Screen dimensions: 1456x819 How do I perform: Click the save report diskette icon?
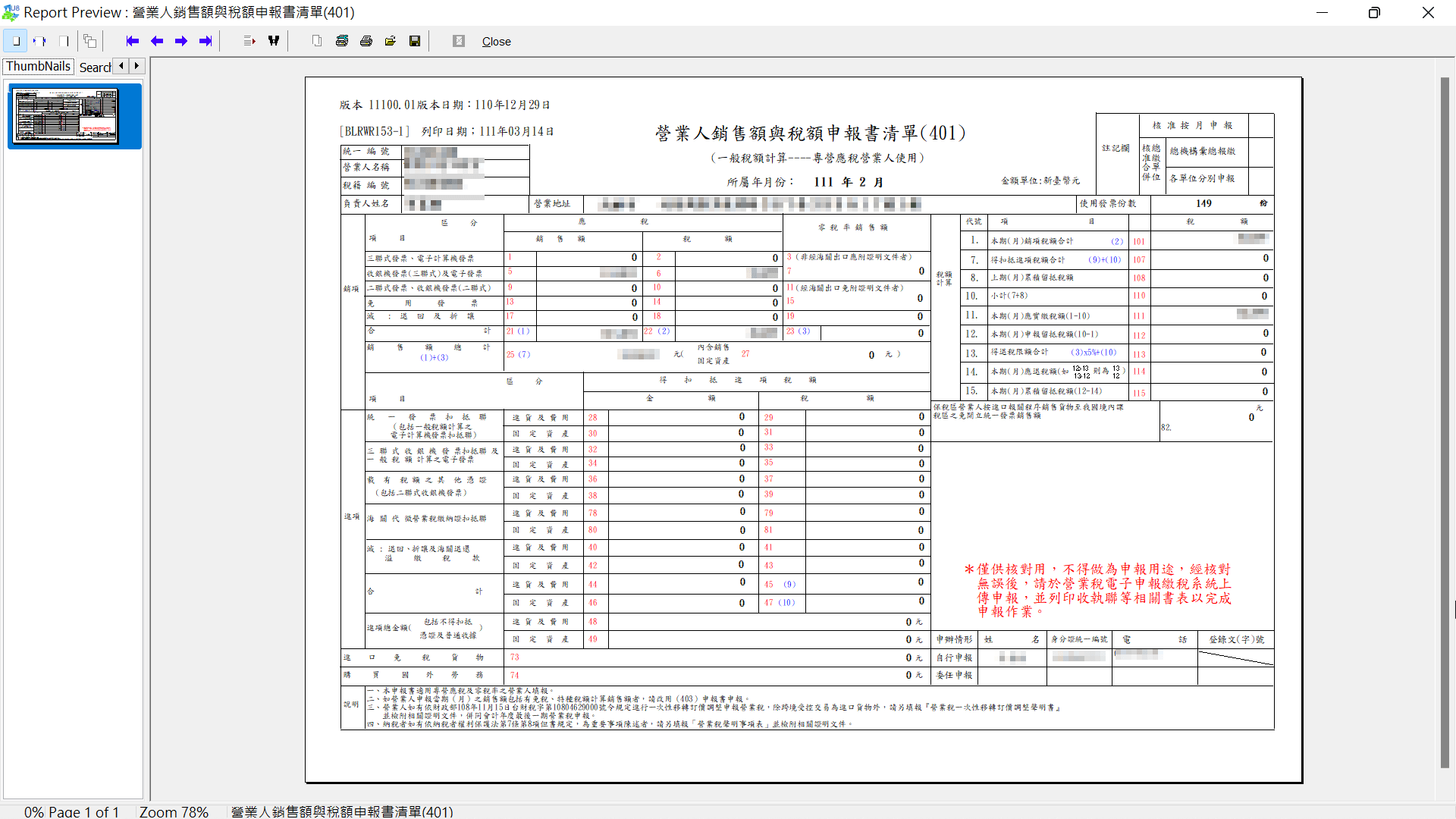pos(415,41)
